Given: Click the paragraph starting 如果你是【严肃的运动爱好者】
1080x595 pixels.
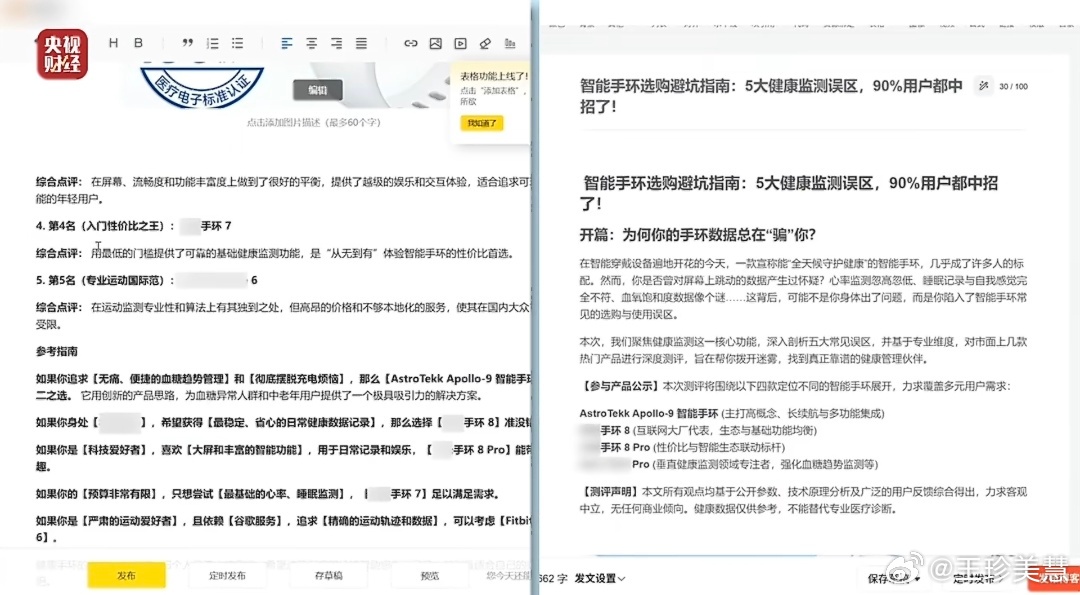Looking at the screenshot, I should [284, 529].
